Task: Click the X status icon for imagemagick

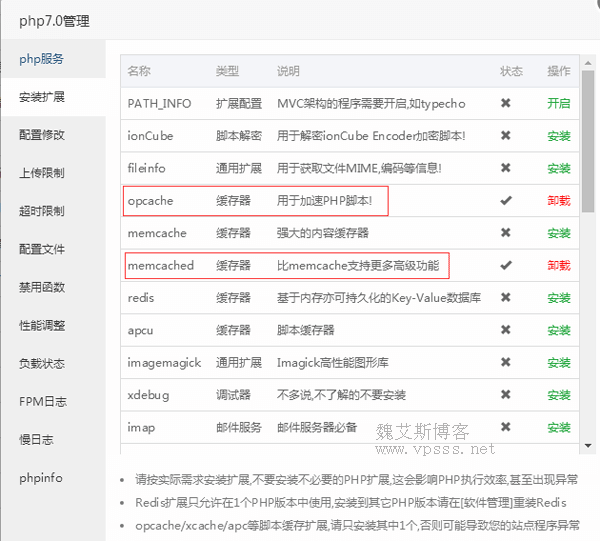Action: pyautogui.click(x=506, y=362)
